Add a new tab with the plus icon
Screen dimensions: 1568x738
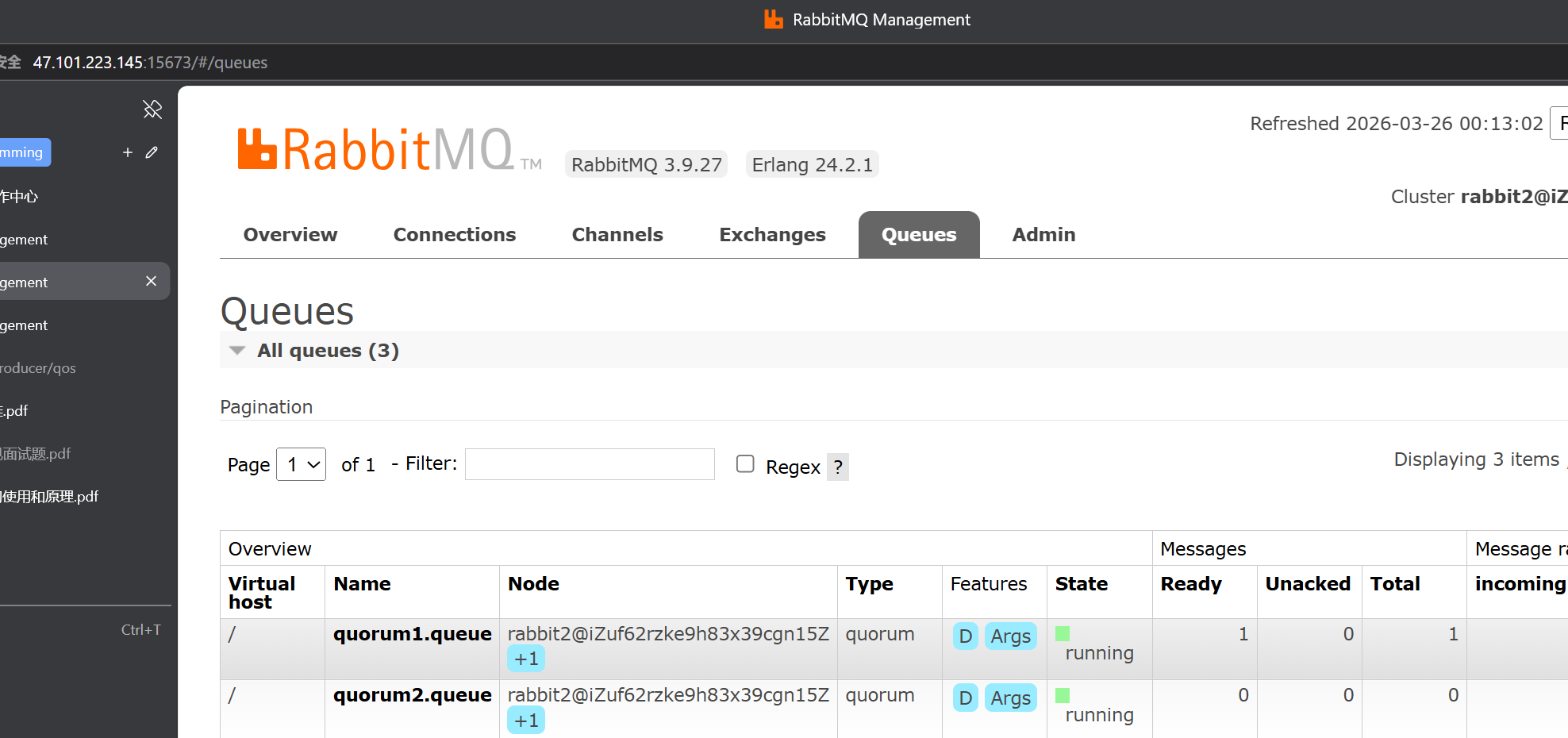[128, 152]
